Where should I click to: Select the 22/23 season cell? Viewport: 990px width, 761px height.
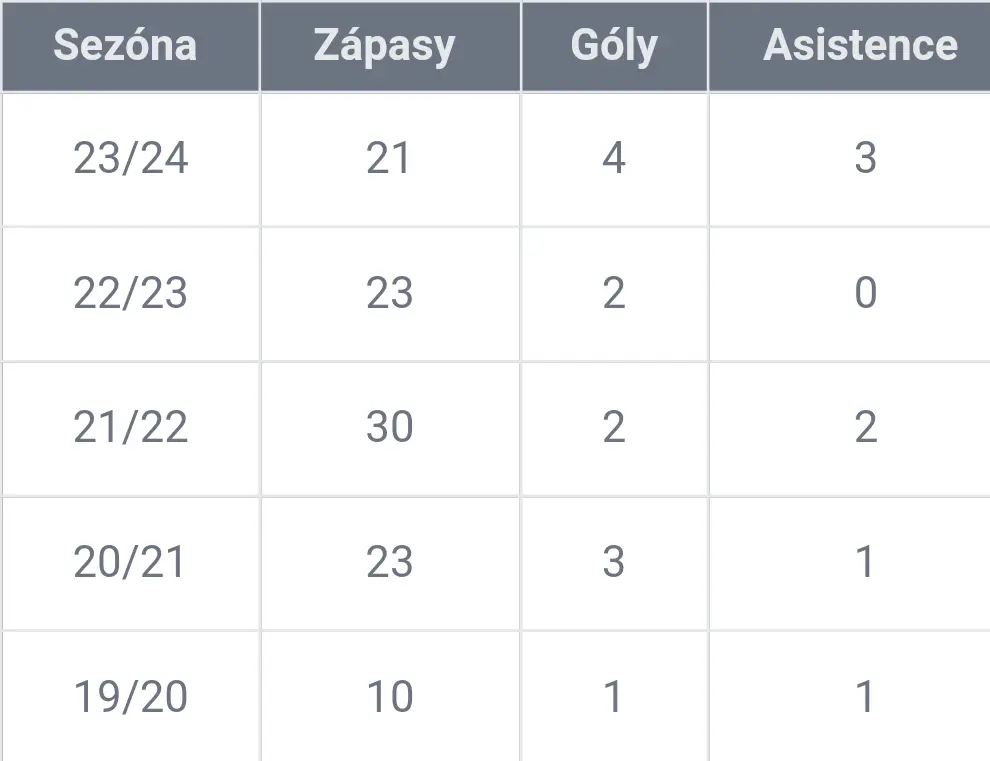(x=131, y=294)
